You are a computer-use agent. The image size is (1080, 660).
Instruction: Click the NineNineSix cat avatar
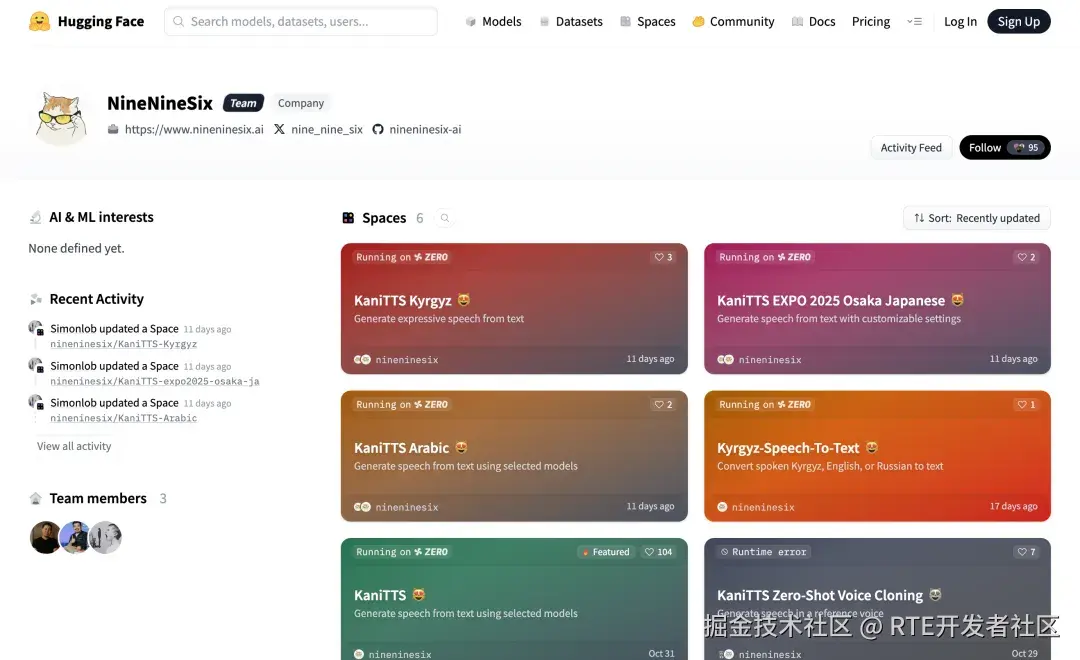[61, 118]
